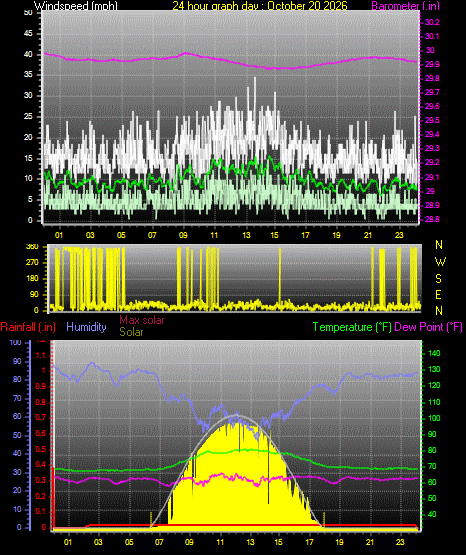466x555 pixels.
Task: Click "15" on the windspeed axis
Action: 28,158
